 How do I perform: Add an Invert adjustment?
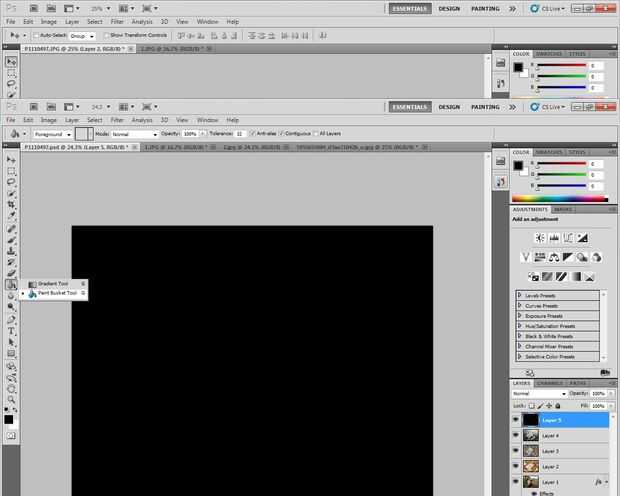(533, 277)
